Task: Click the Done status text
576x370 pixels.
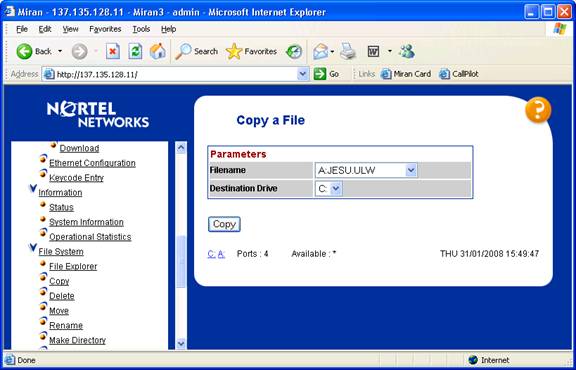Action: 26,360
